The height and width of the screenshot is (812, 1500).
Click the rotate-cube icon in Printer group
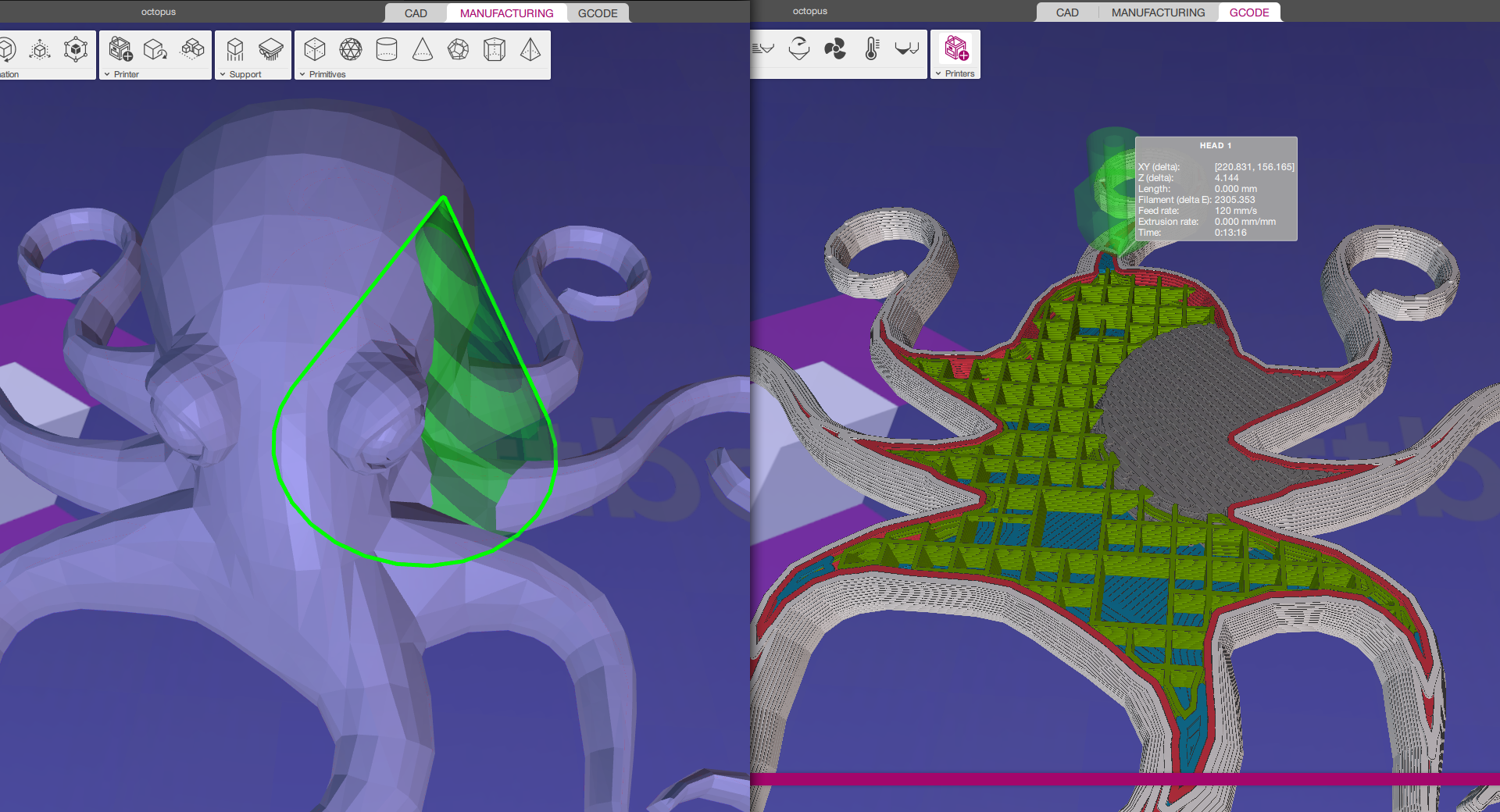[155, 49]
